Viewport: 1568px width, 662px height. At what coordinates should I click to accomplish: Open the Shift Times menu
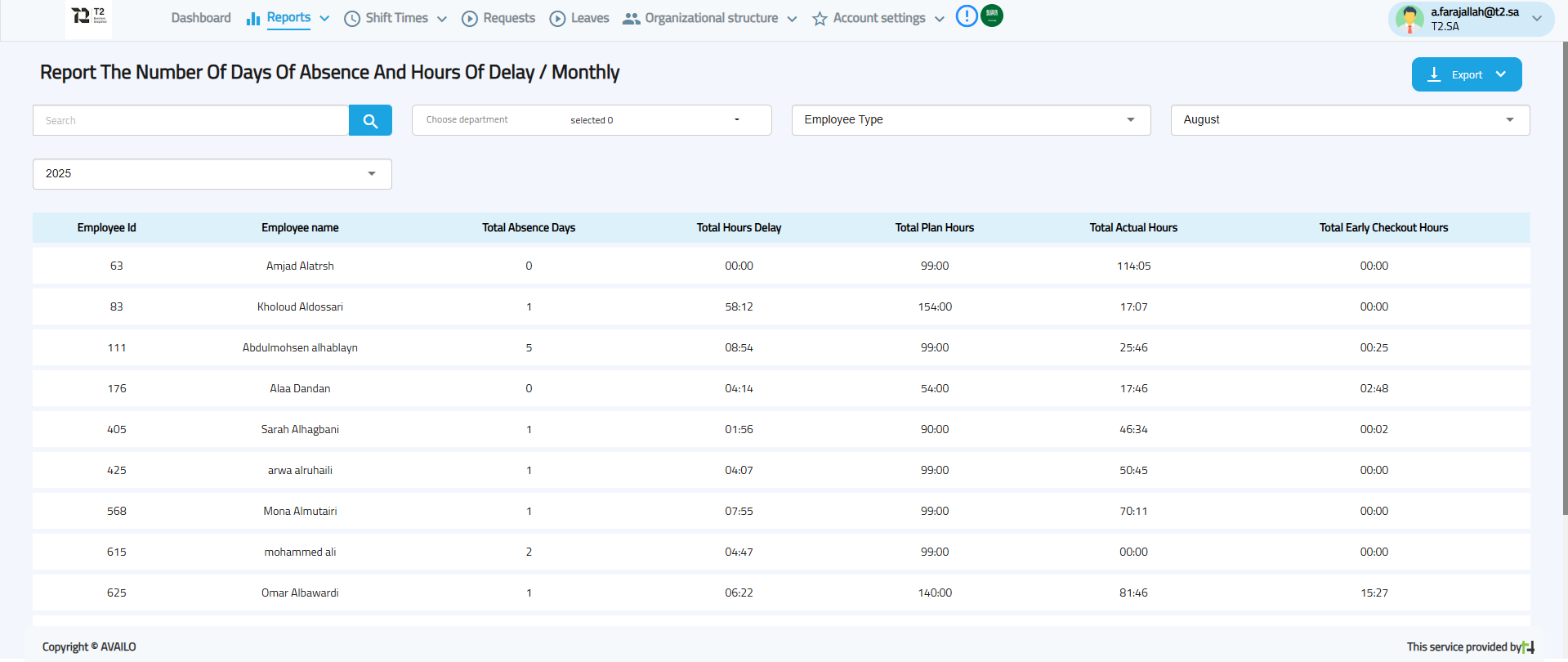point(396,18)
